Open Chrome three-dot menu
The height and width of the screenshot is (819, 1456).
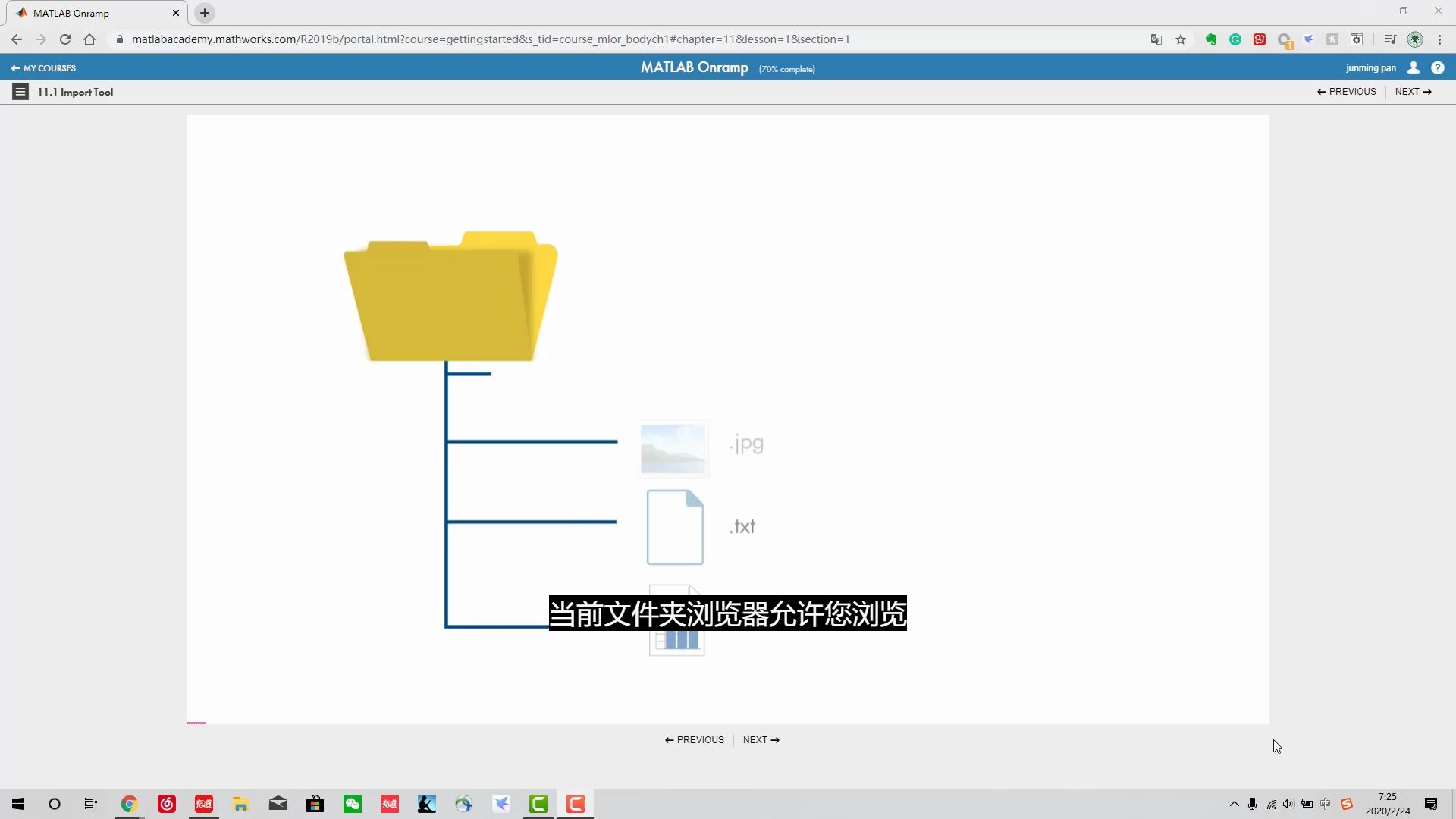pyautogui.click(x=1439, y=39)
